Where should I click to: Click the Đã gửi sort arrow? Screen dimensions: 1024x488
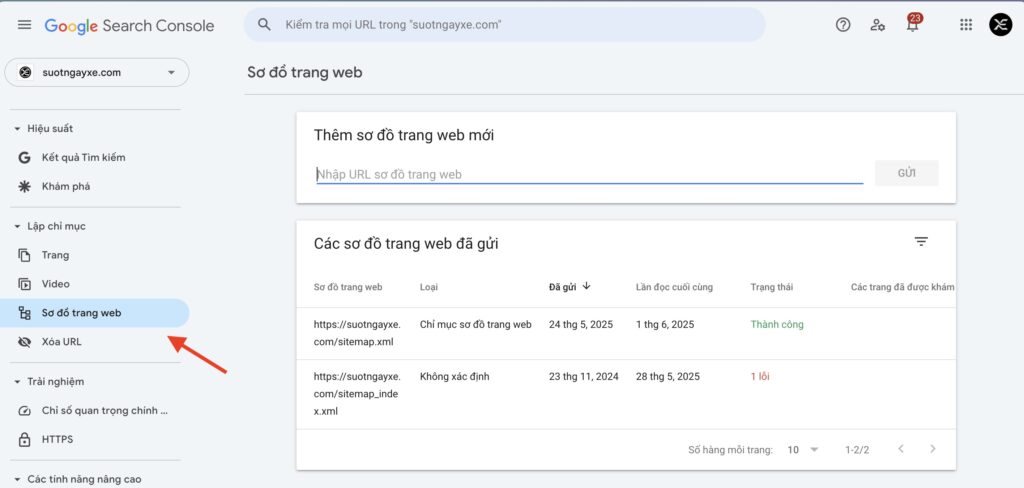coord(586,286)
